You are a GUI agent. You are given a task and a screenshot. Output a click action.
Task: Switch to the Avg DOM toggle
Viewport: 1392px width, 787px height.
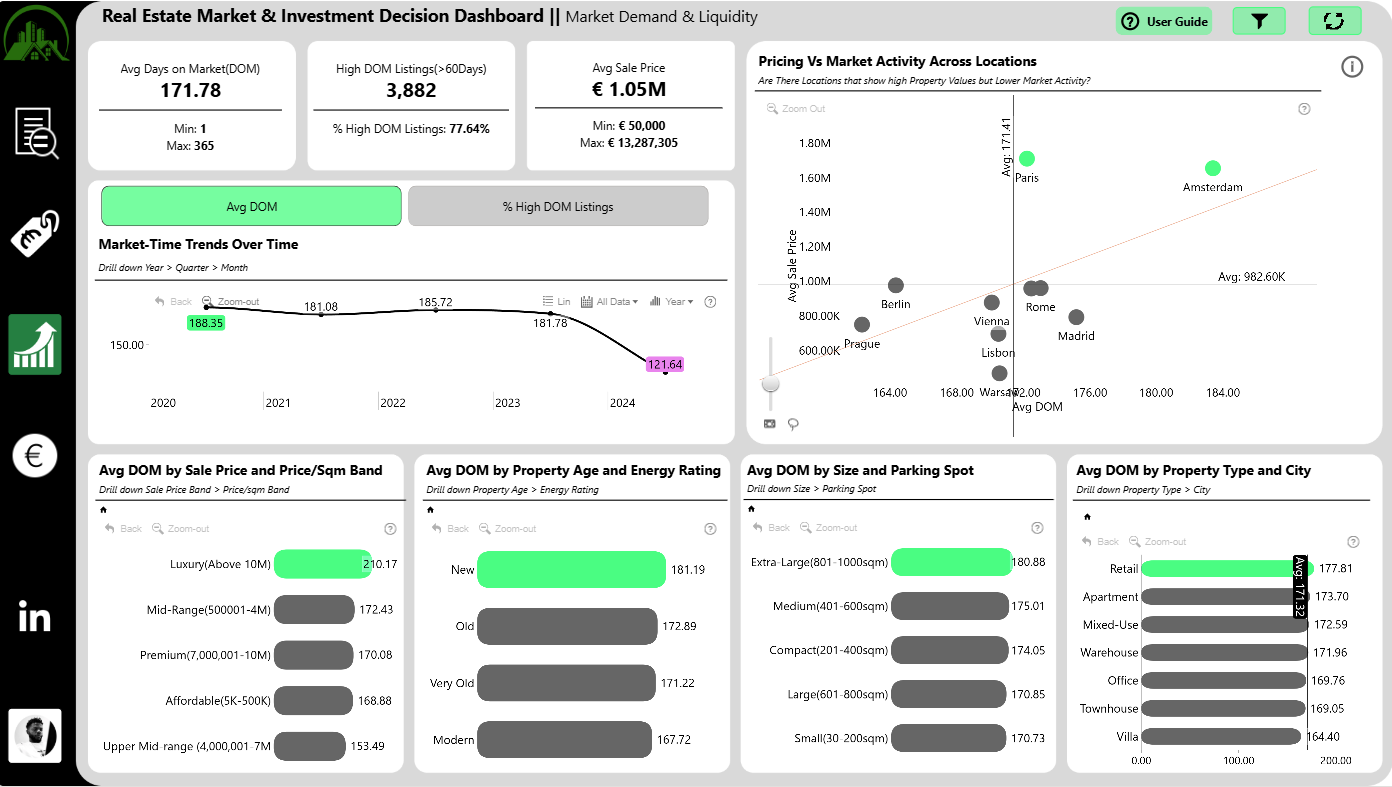click(251, 206)
